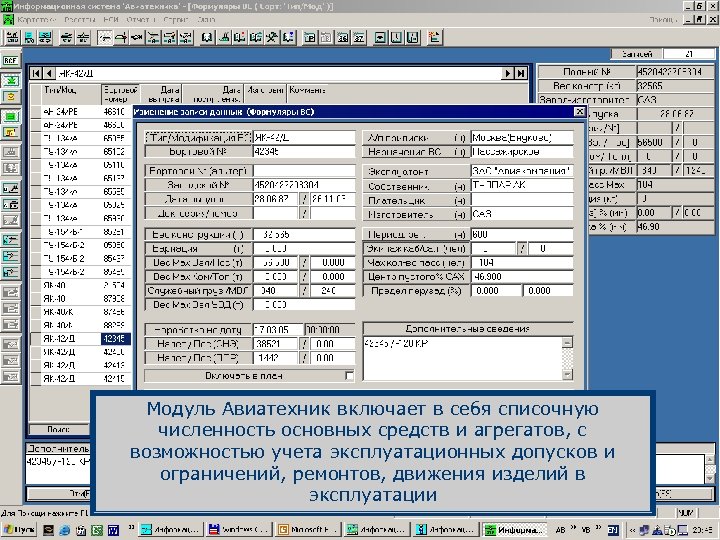This screenshot has height=540, width=720.
Task: Click the green down-arrow sidebar icon
Action: pyautogui.click(x=11, y=80)
